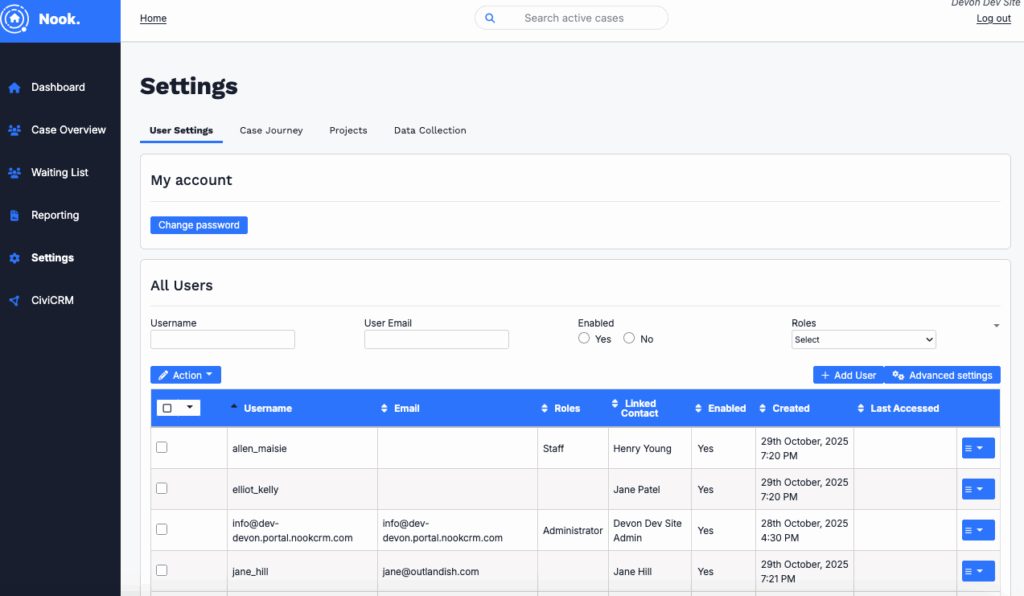This screenshot has width=1024, height=596.
Task: Open Reporting via document icon
Action: 14,216
